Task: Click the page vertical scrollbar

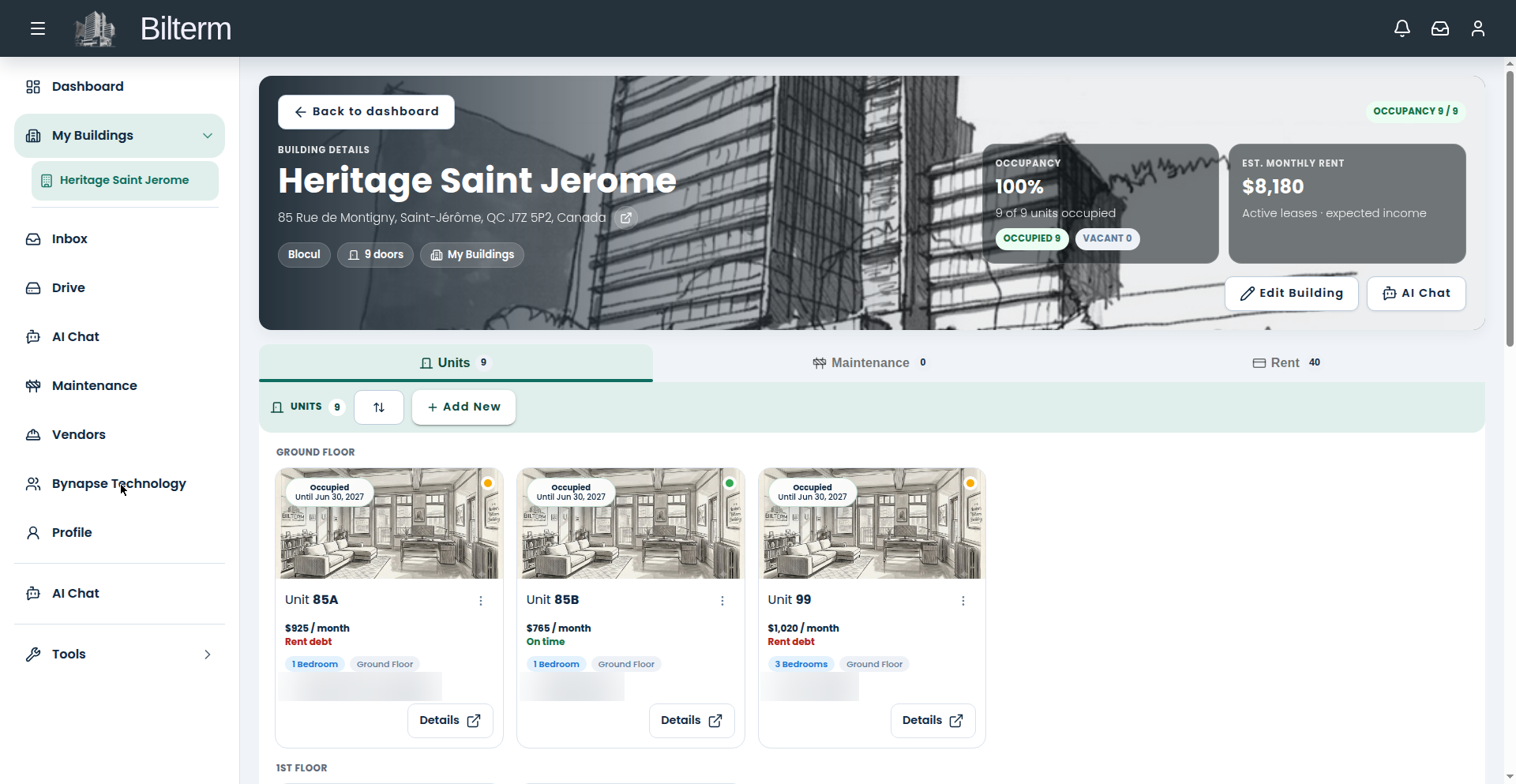Action: (1510, 209)
